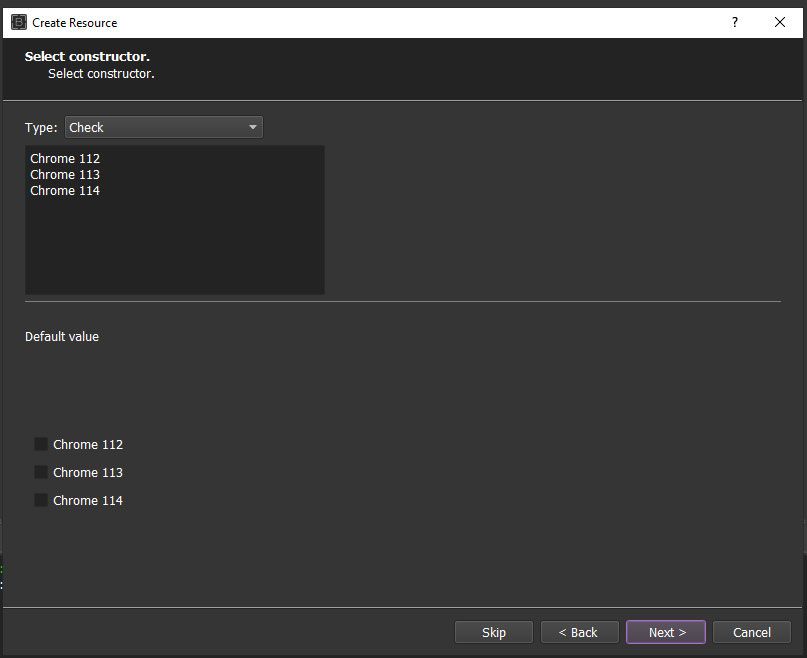Select Chrome 113 in the constructor list
The width and height of the screenshot is (807, 658).
(65, 174)
